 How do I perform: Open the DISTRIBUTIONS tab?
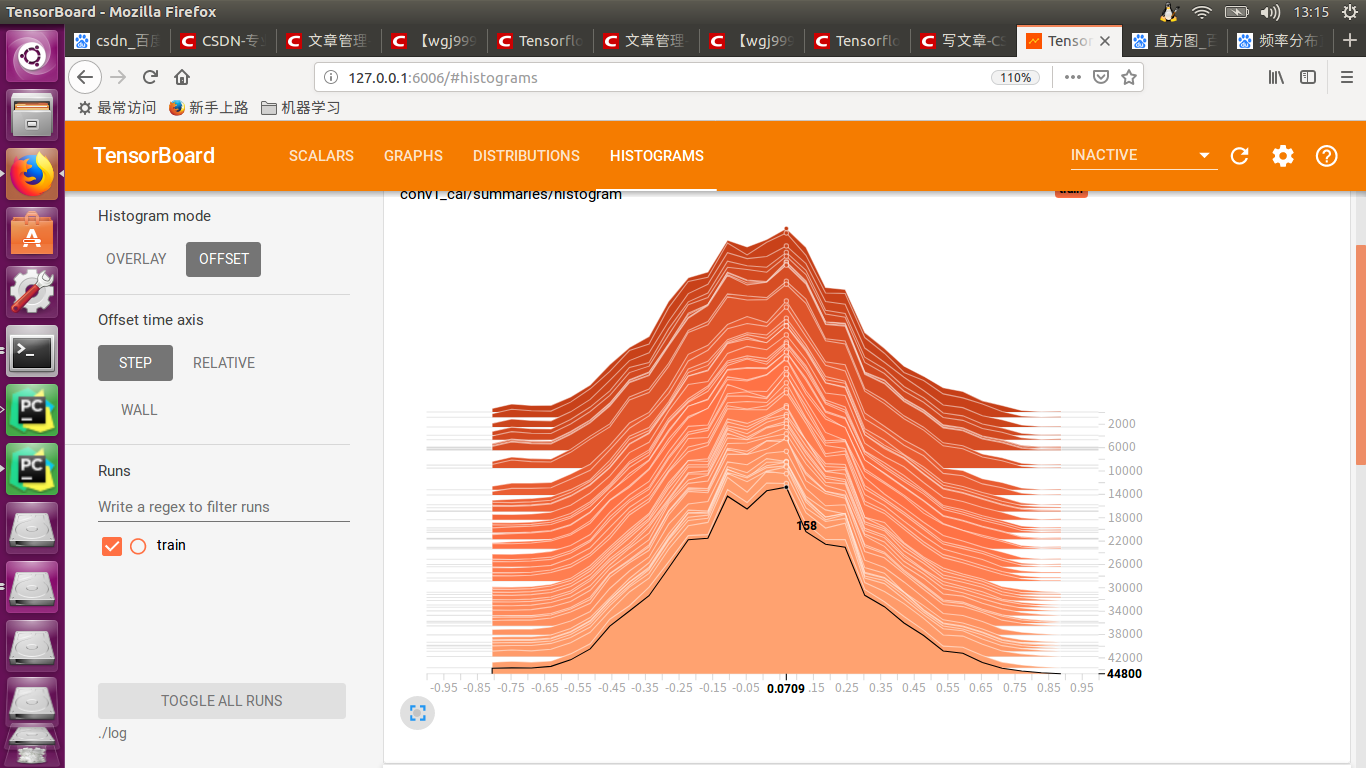pyautogui.click(x=526, y=156)
